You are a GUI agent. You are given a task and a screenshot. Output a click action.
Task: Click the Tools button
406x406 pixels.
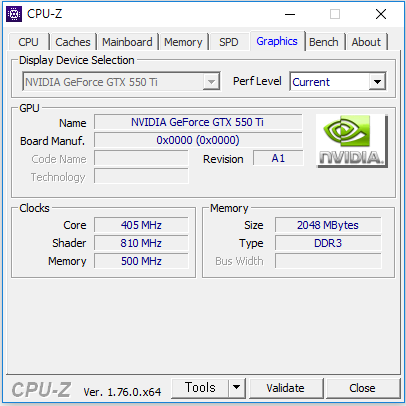[200, 388]
